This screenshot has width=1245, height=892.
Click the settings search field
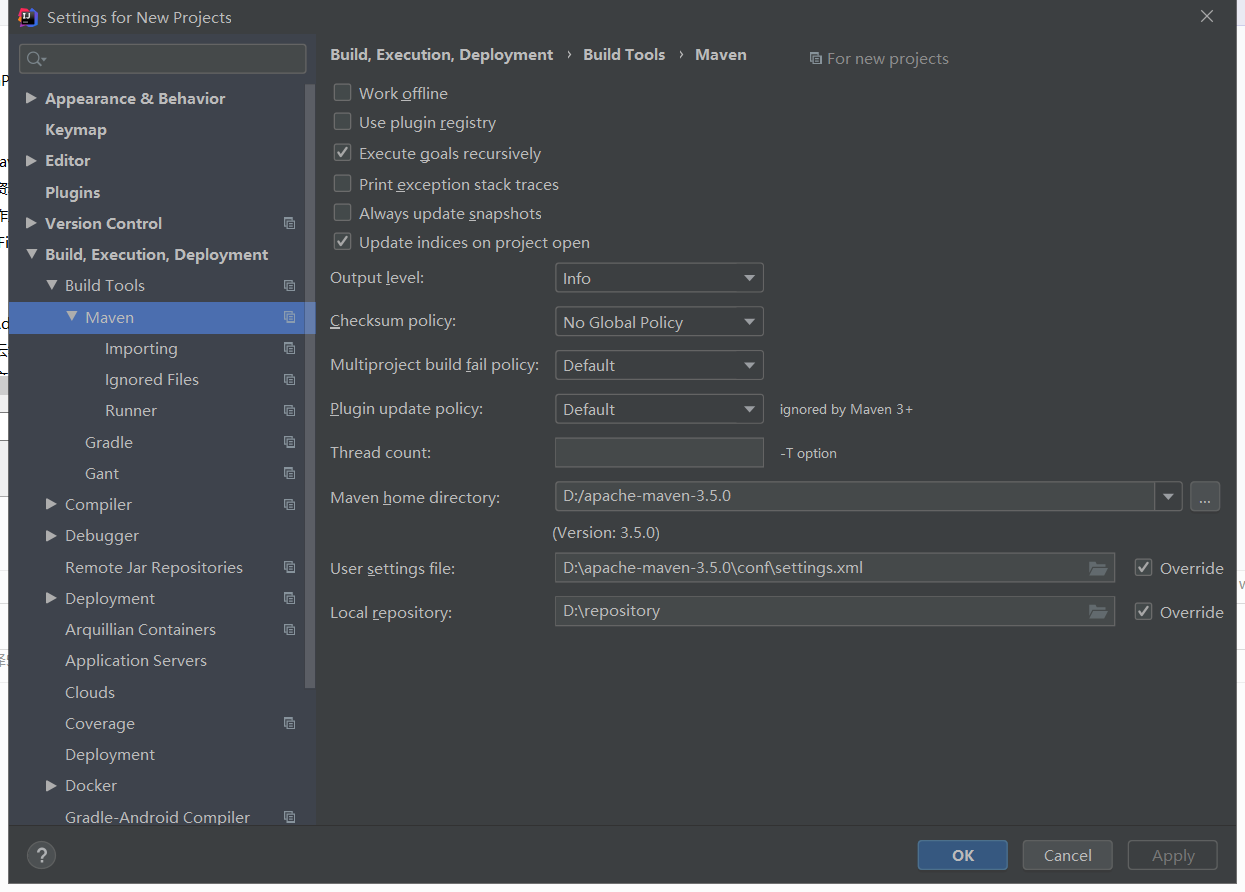(163, 59)
